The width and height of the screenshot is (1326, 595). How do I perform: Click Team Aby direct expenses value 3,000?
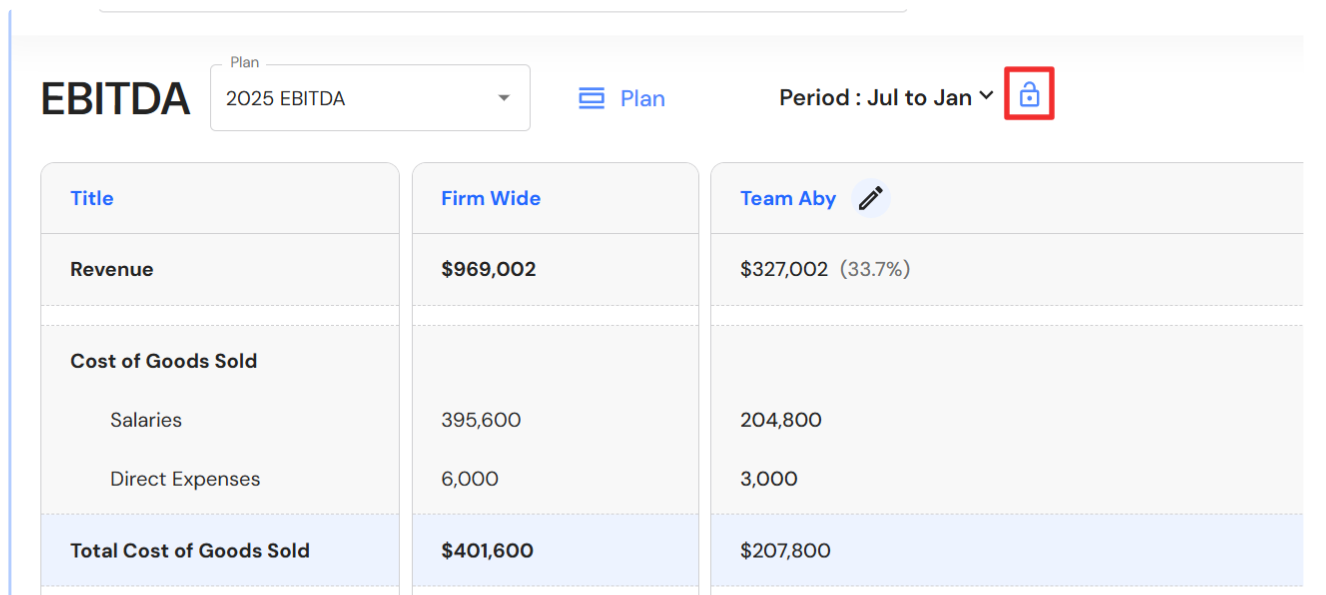click(769, 479)
